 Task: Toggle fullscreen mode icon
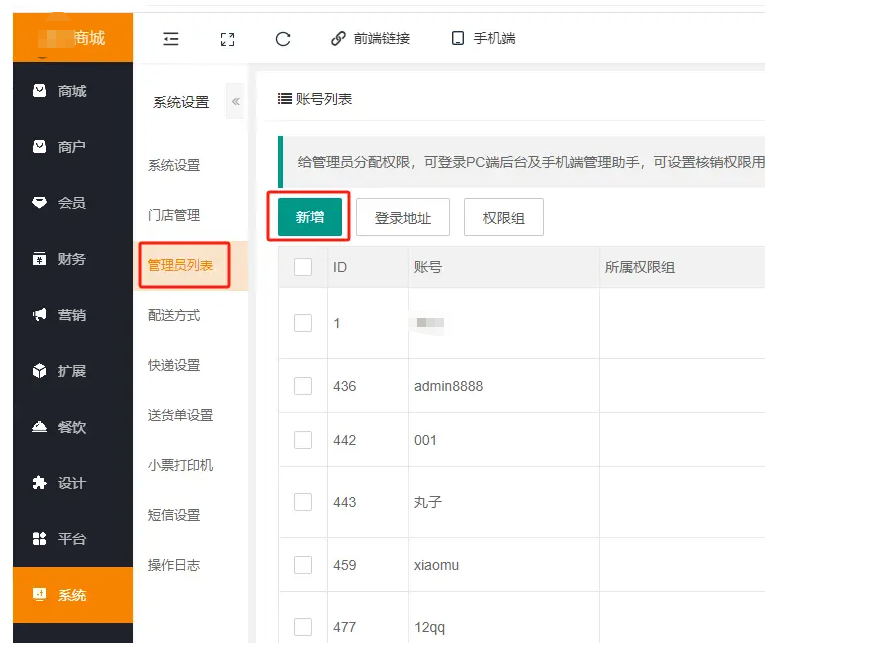pos(227,39)
